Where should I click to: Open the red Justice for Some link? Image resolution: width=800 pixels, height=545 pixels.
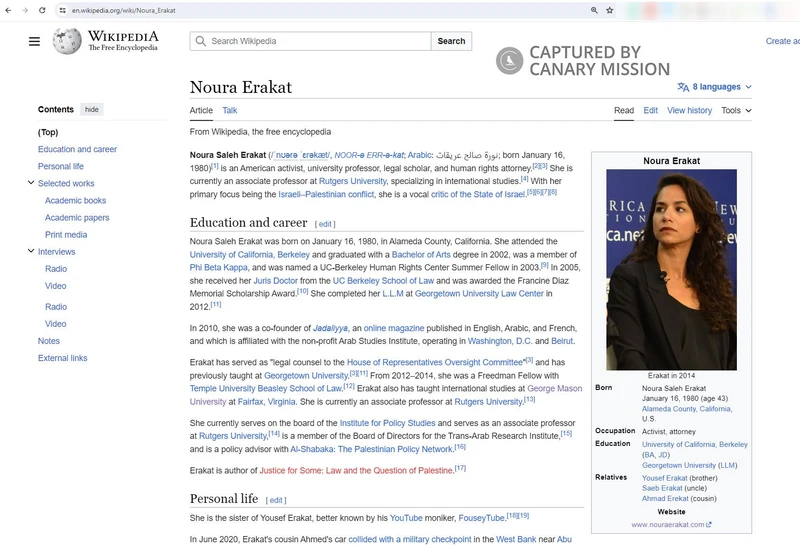point(356,470)
